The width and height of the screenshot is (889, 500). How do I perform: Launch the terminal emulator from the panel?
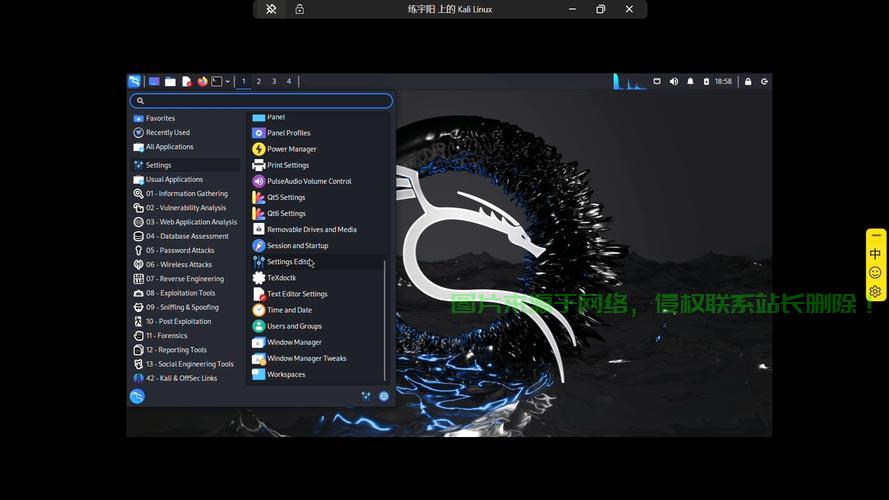(216, 81)
